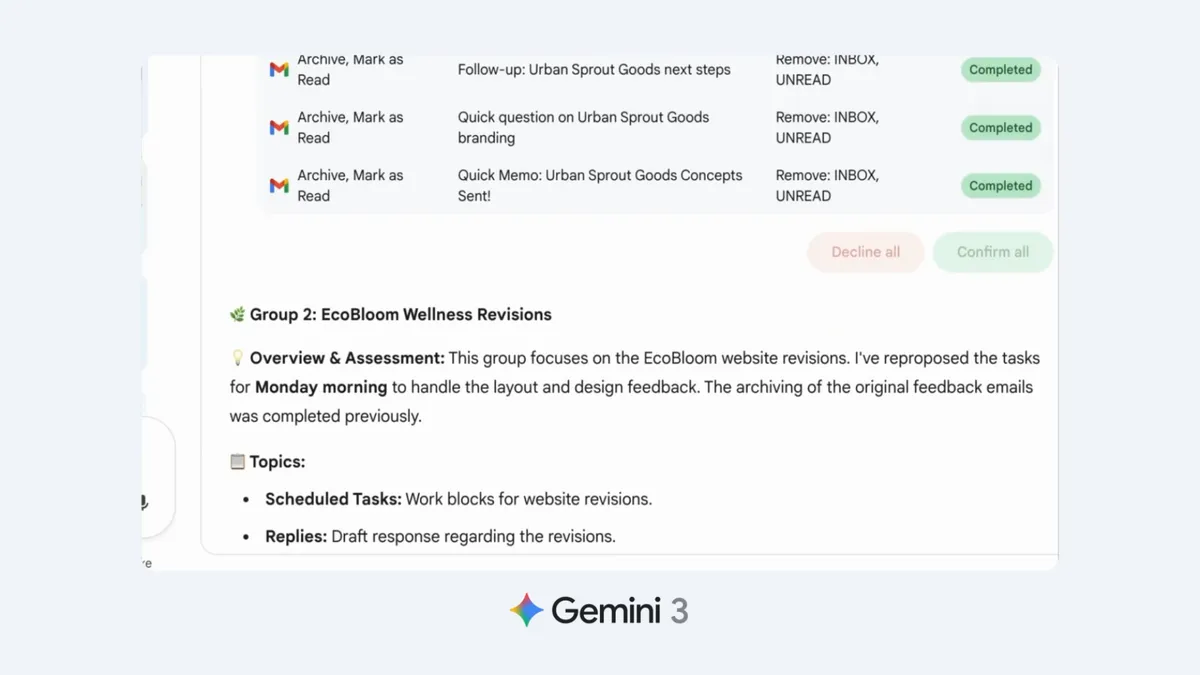Select the Quick question on branding task row
The width and height of the screenshot is (1200, 675).
[583, 127]
